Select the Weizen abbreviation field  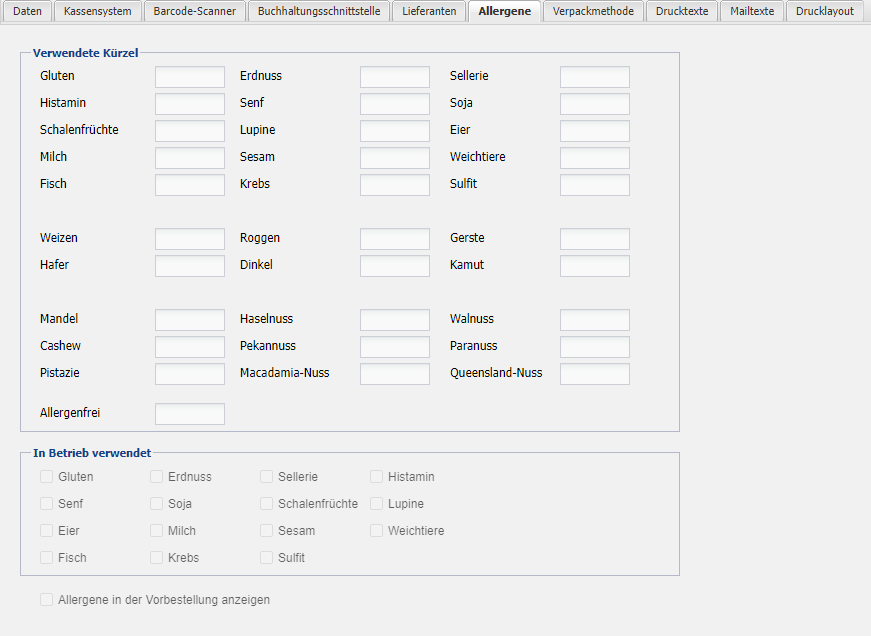pyautogui.click(x=190, y=239)
